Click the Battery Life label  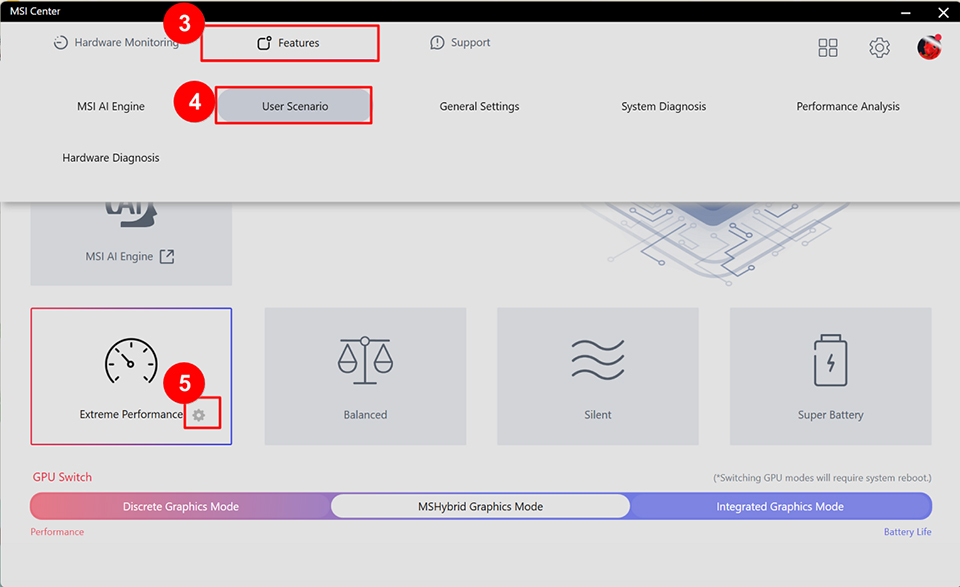coord(907,532)
